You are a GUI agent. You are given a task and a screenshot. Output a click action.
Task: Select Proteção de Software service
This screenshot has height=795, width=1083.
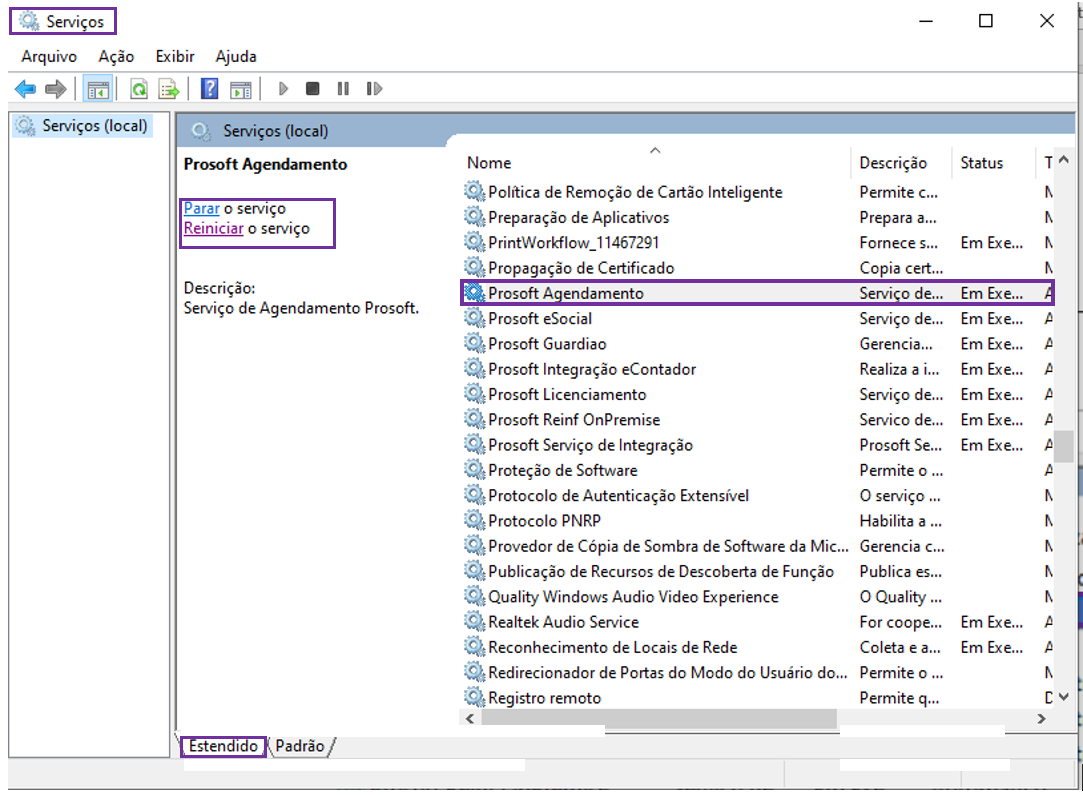758,470
